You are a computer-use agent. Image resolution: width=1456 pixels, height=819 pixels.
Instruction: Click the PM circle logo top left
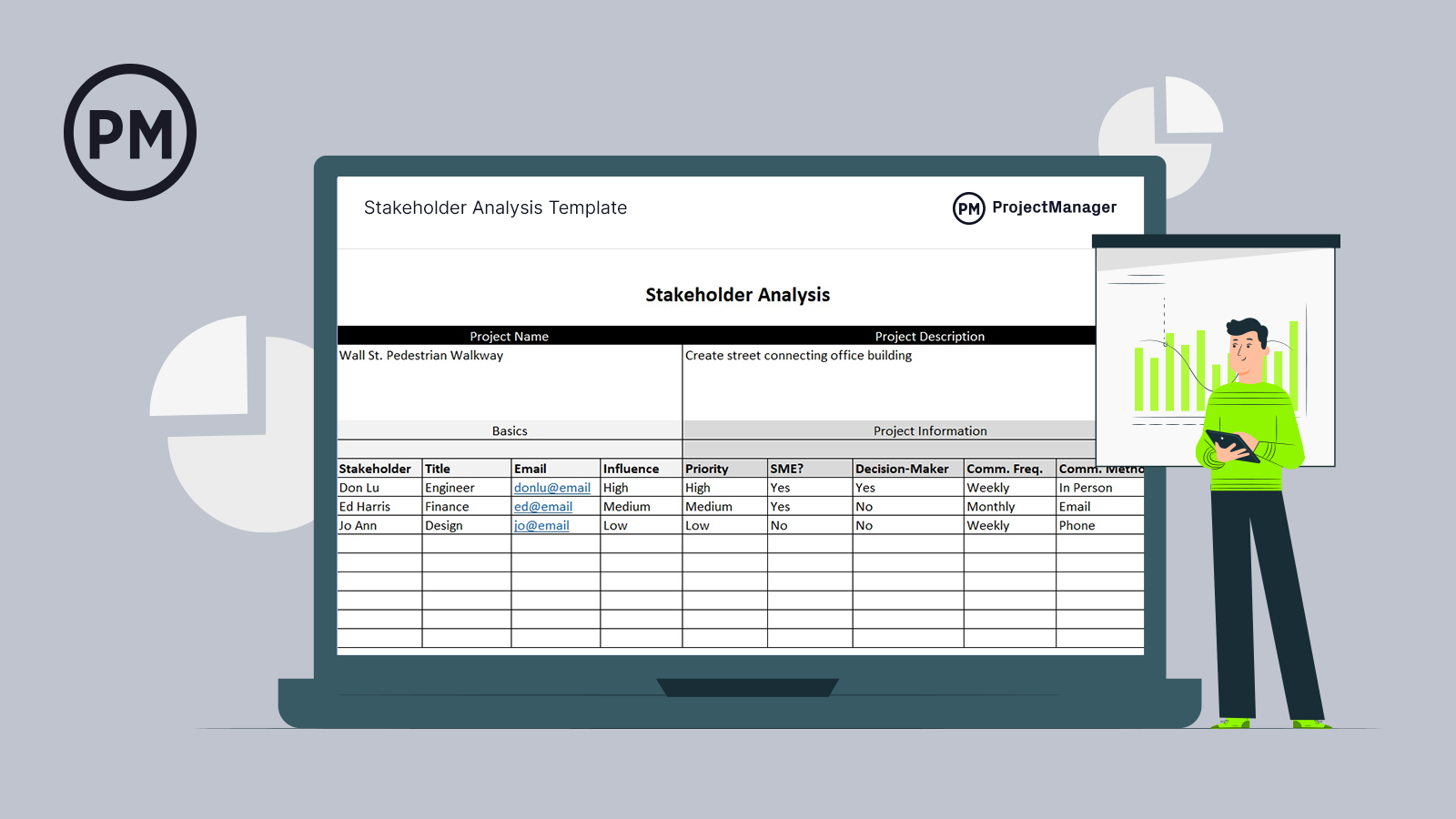click(130, 131)
